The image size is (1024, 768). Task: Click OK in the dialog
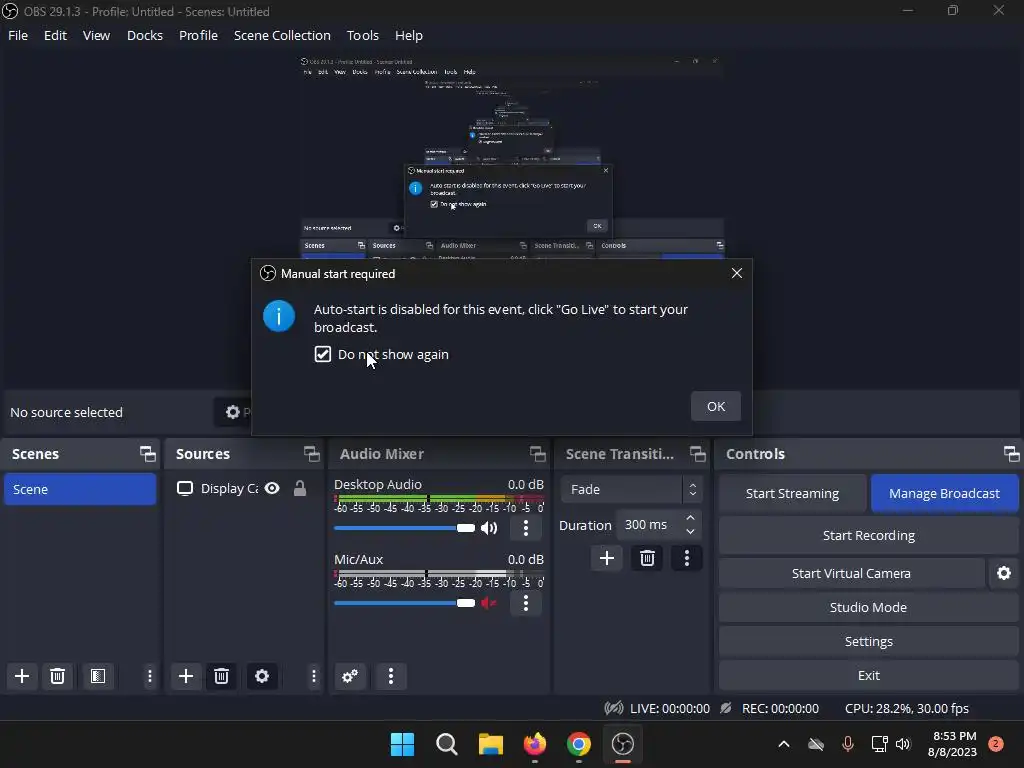(716, 406)
